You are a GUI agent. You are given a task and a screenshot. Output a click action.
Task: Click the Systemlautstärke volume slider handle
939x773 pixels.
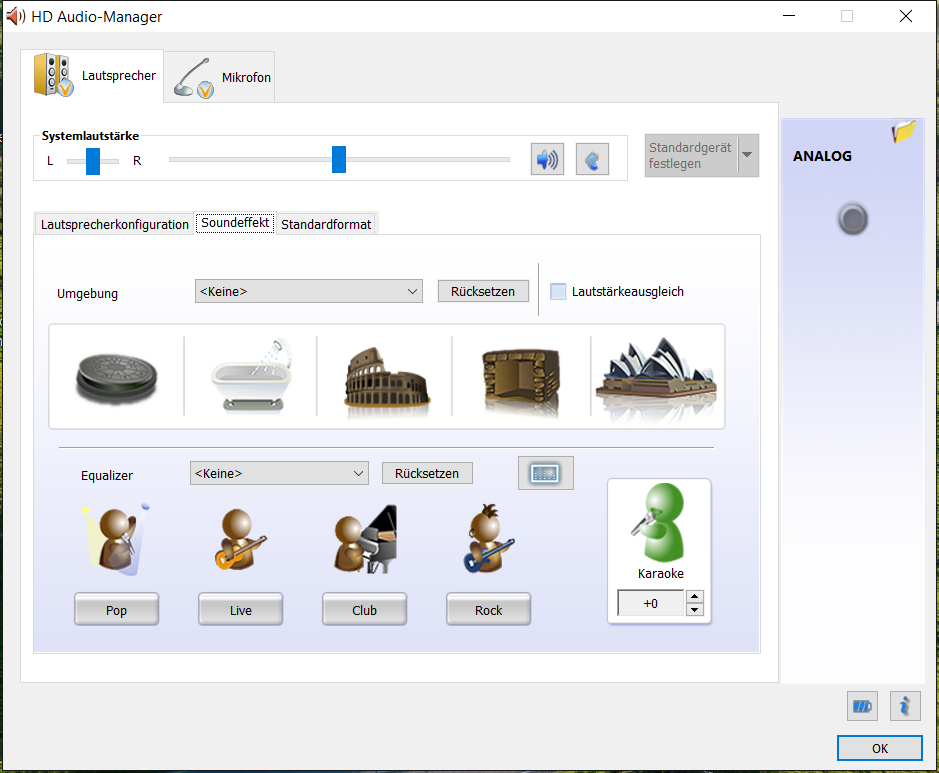point(339,159)
